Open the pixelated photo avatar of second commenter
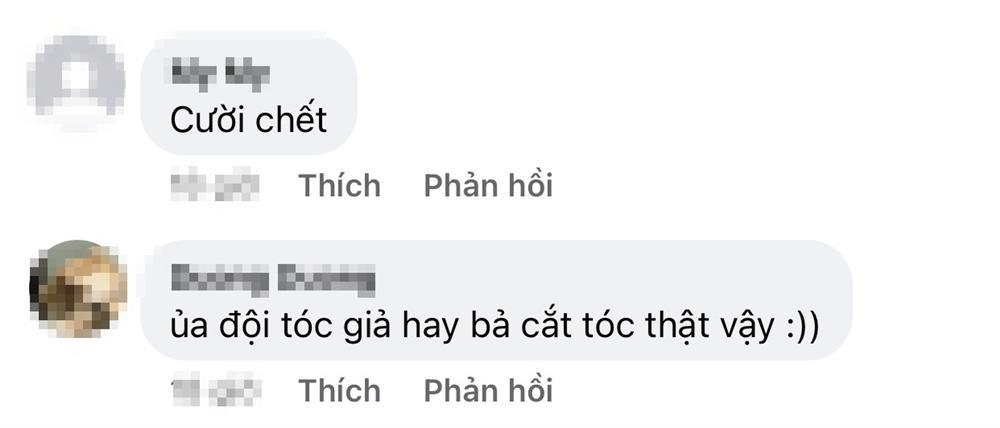 pyautogui.click(x=77, y=288)
